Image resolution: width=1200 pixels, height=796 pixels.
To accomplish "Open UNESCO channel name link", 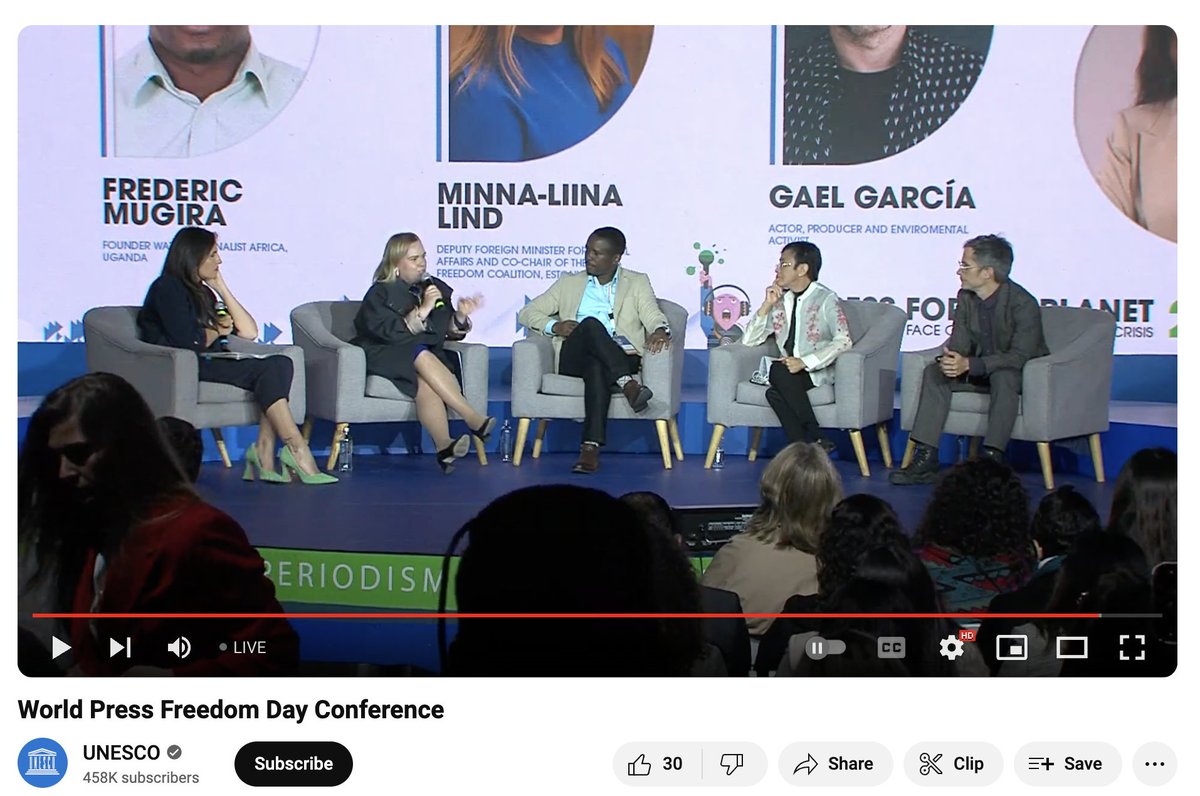I will point(121,752).
